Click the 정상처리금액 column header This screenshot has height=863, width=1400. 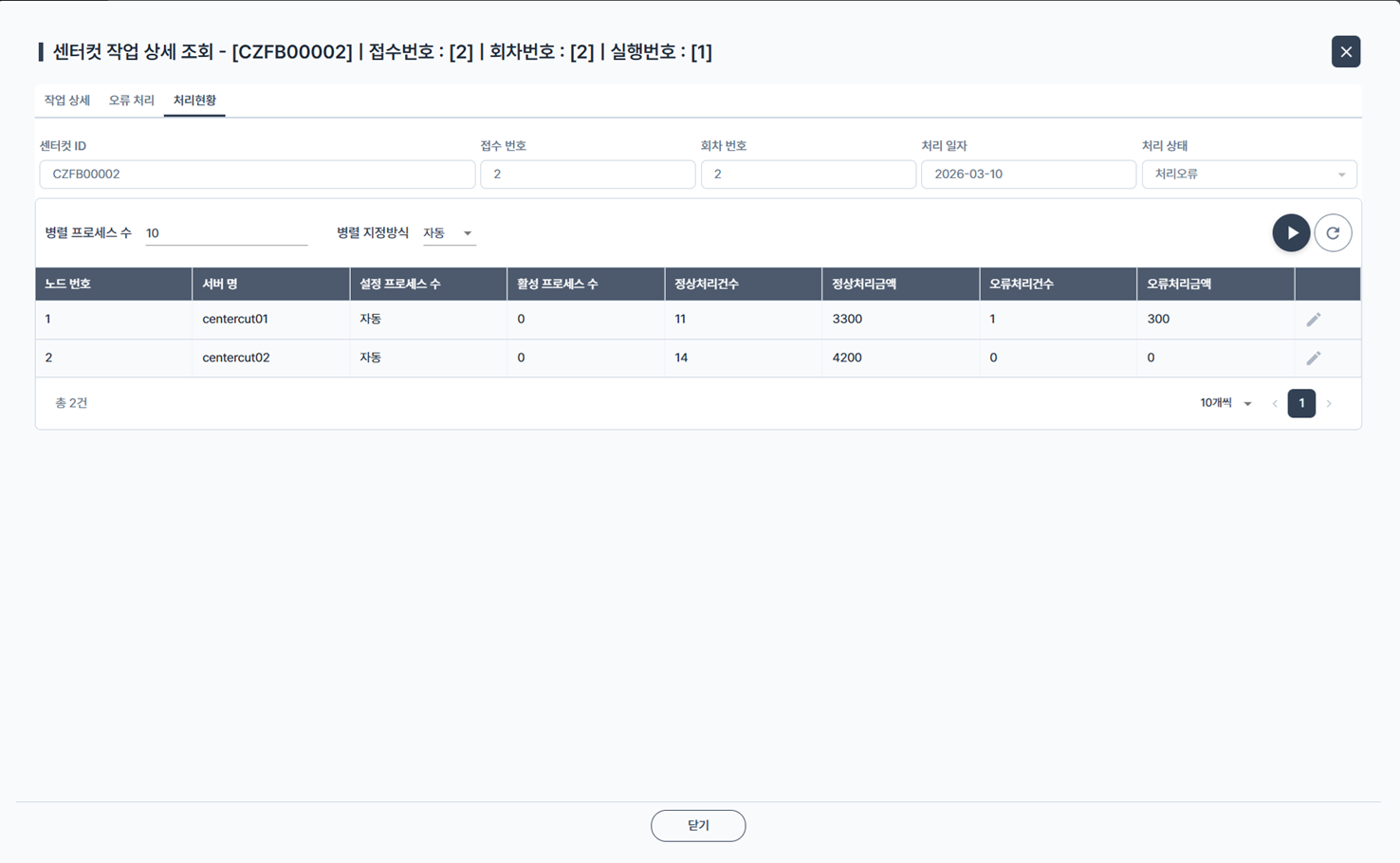pos(901,285)
